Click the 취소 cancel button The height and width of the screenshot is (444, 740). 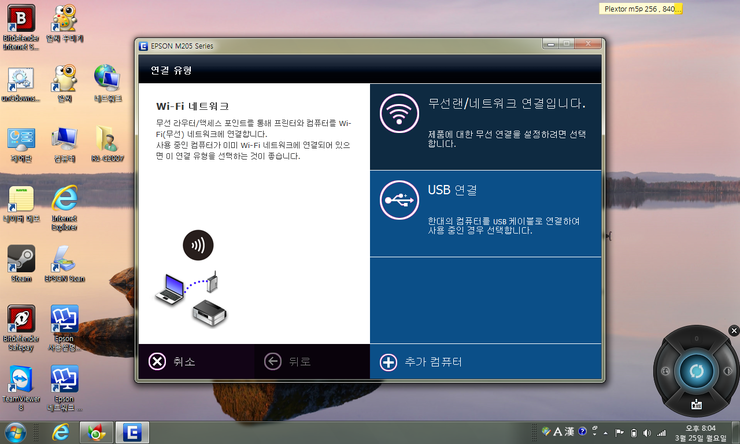177,362
